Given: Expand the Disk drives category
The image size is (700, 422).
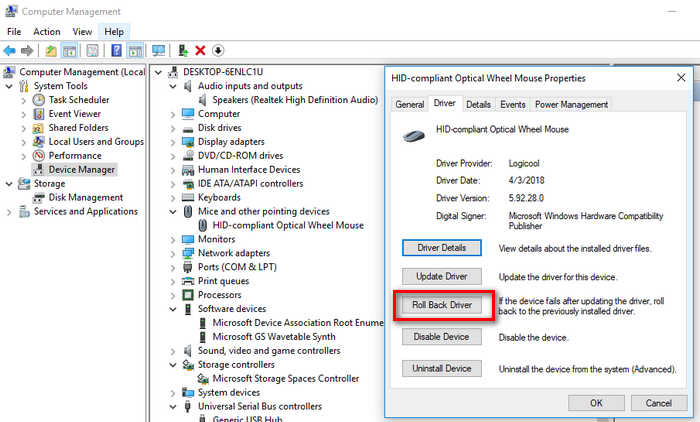Looking at the screenshot, I should coord(173,128).
